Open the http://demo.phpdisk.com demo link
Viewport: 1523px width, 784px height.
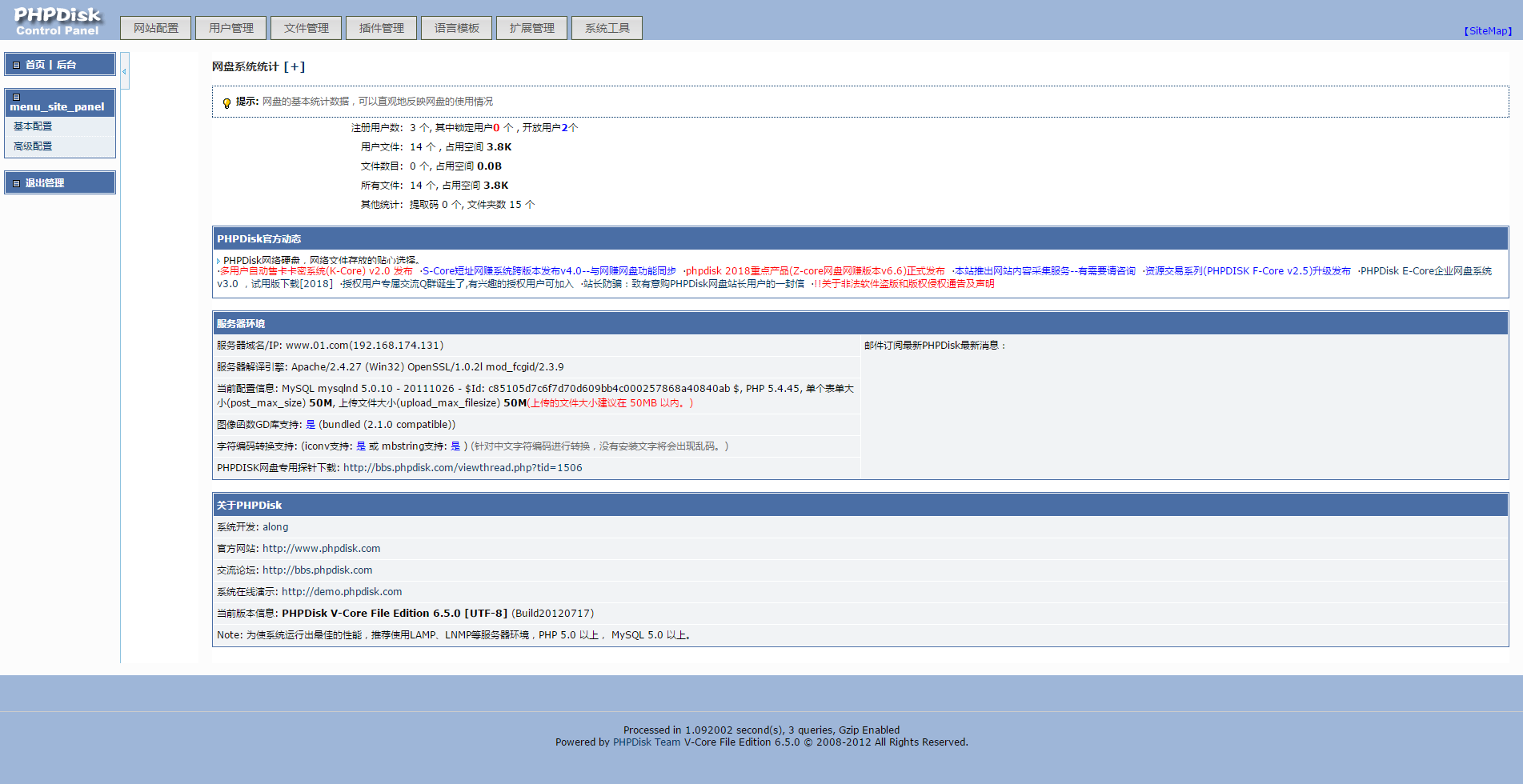point(342,592)
